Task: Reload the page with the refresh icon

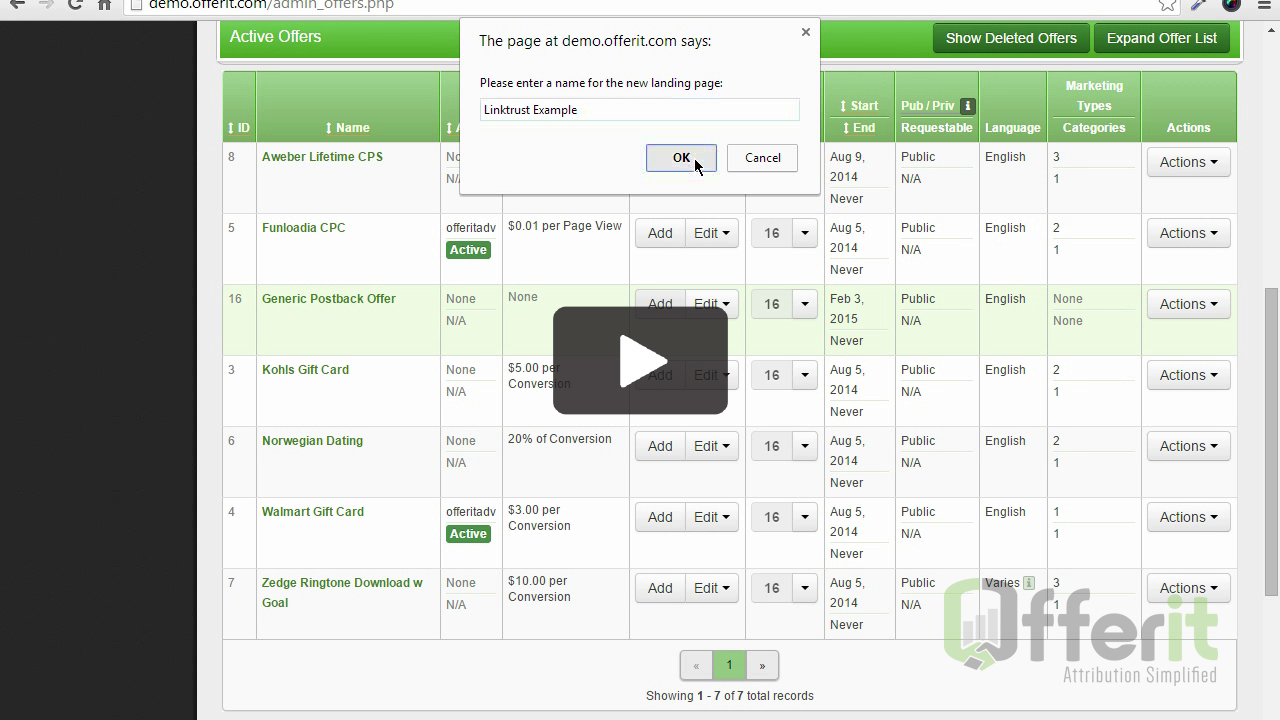Action: [75, 5]
